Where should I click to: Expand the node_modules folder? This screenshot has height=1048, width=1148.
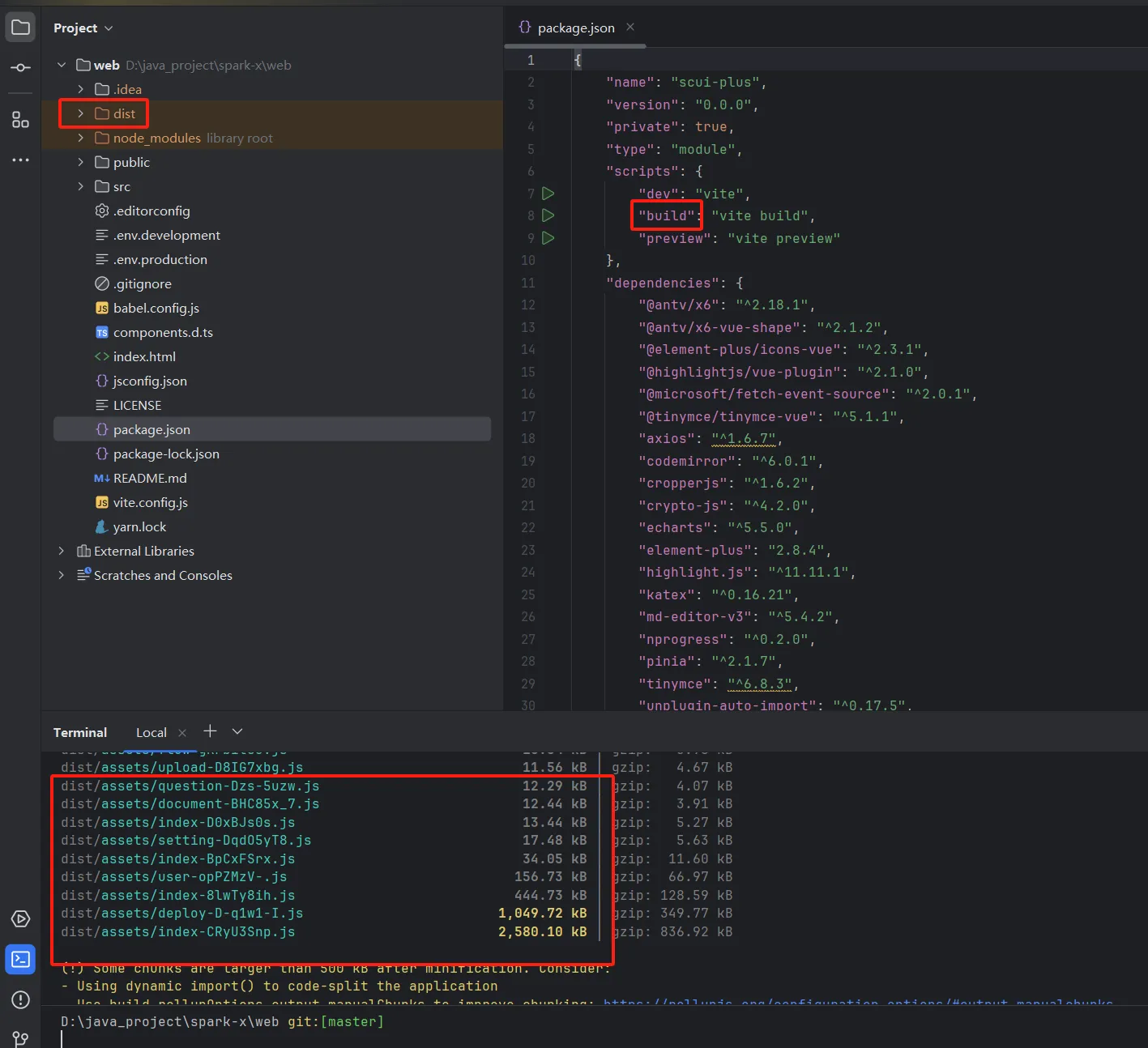tap(80, 138)
